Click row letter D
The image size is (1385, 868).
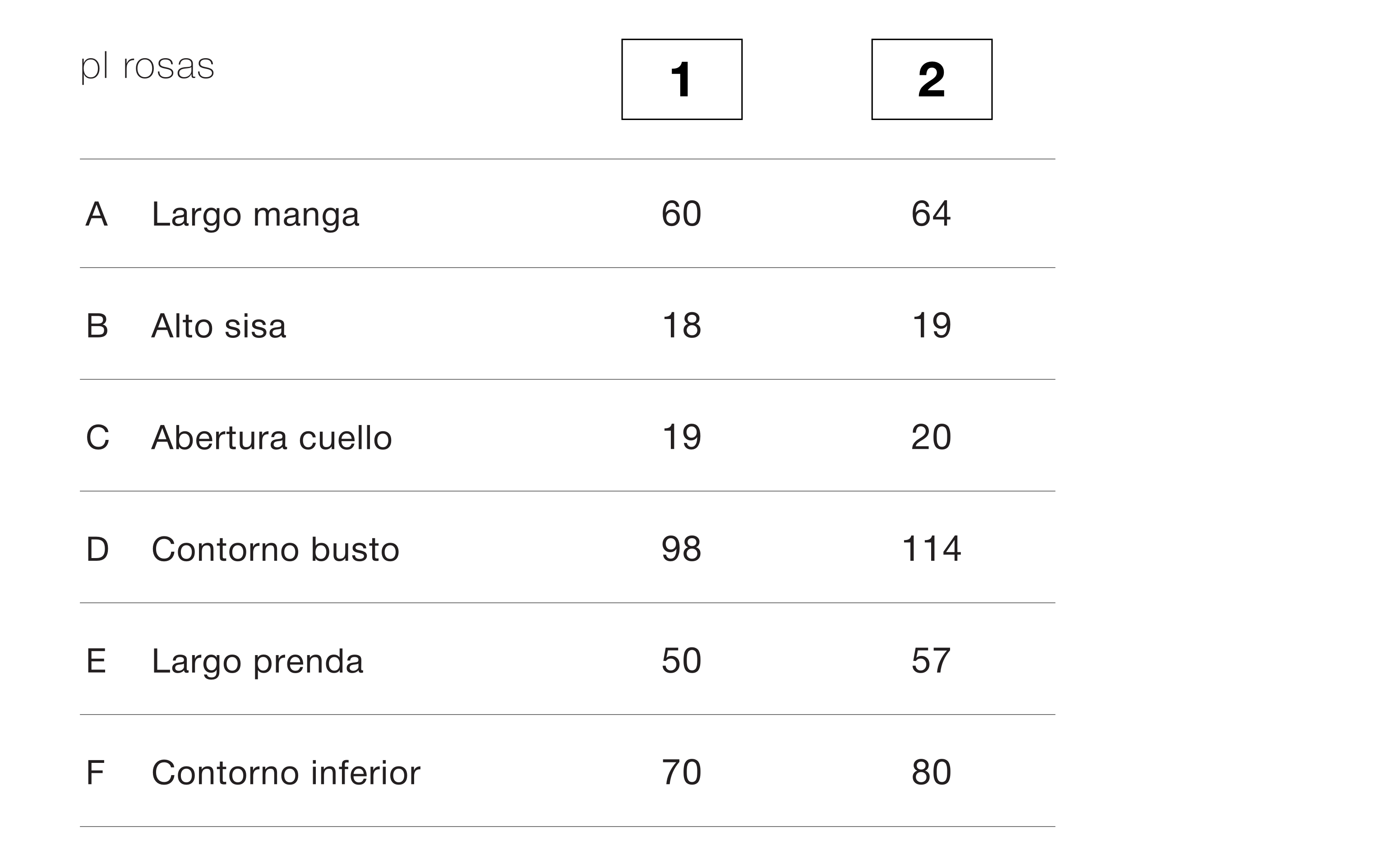97,549
